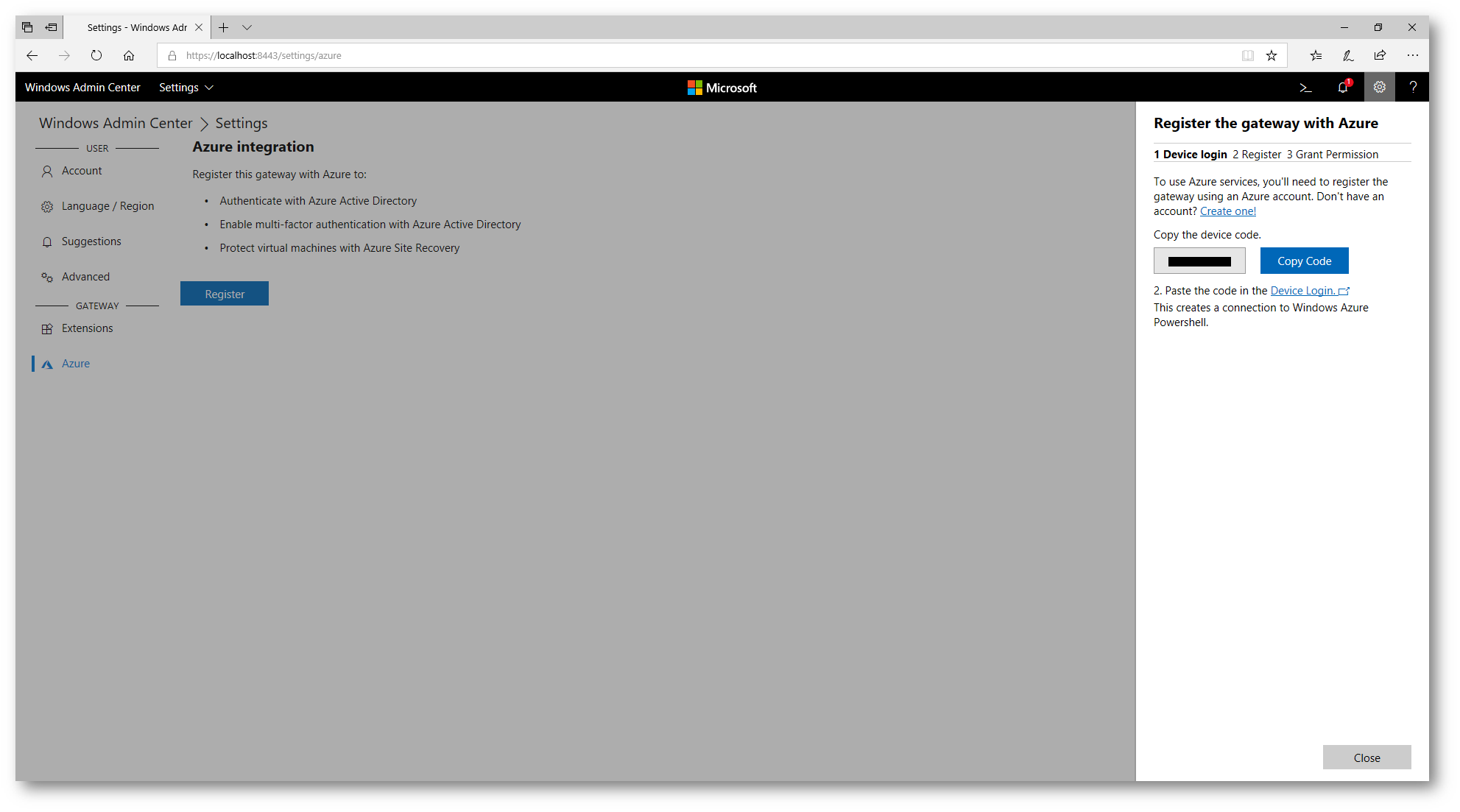Show tab previews chevron

coord(247,27)
